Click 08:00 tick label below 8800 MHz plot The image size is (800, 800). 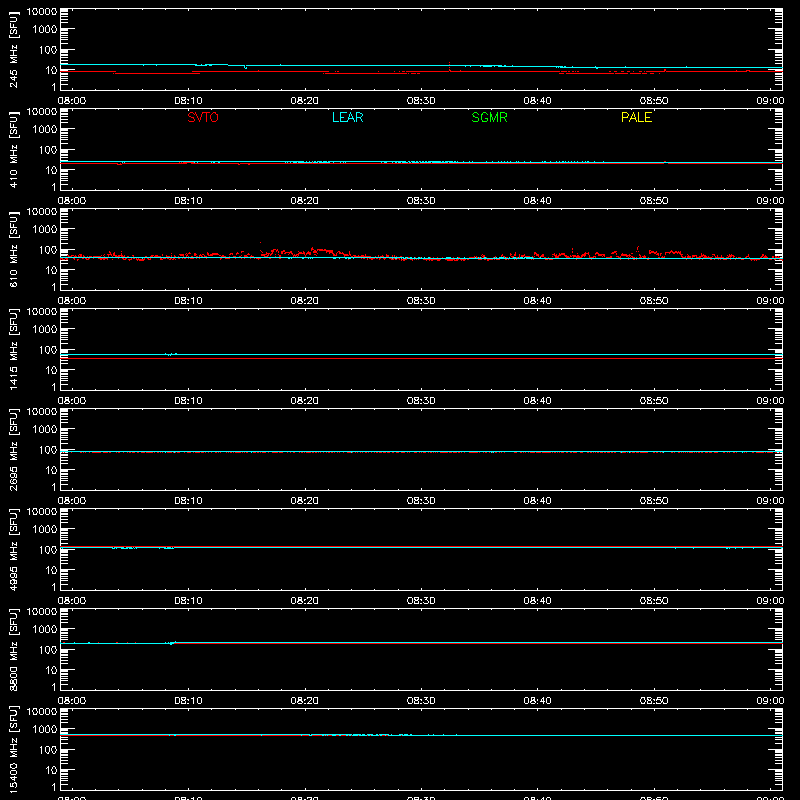click(x=72, y=701)
